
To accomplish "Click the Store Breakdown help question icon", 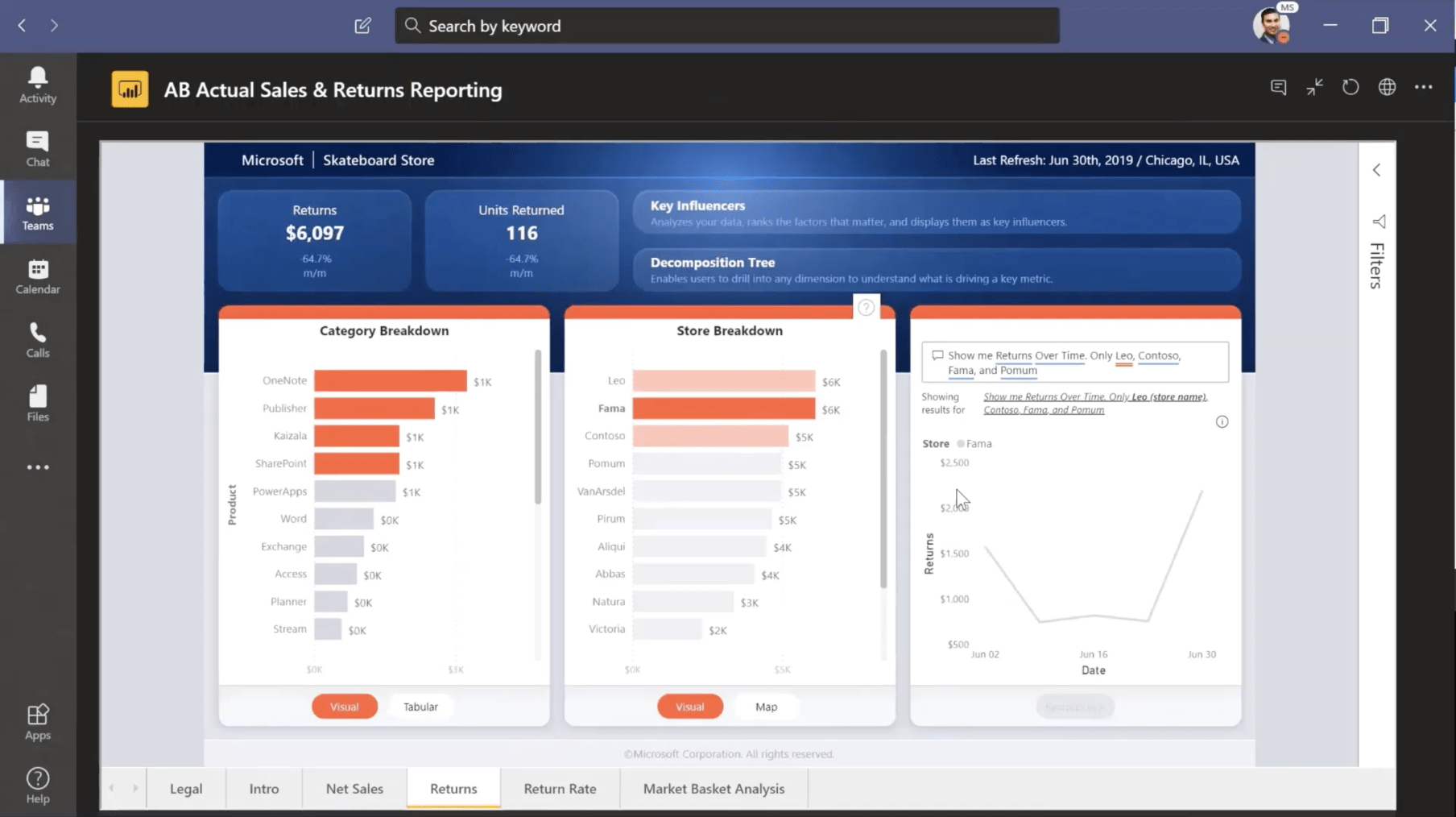I will 866,308.
